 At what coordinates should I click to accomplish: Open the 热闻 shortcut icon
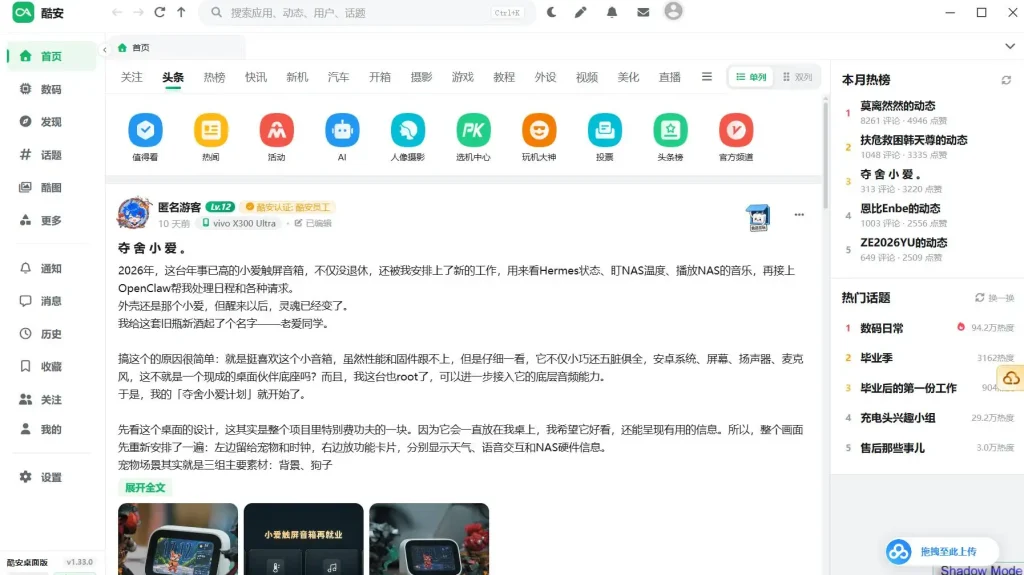click(x=211, y=130)
